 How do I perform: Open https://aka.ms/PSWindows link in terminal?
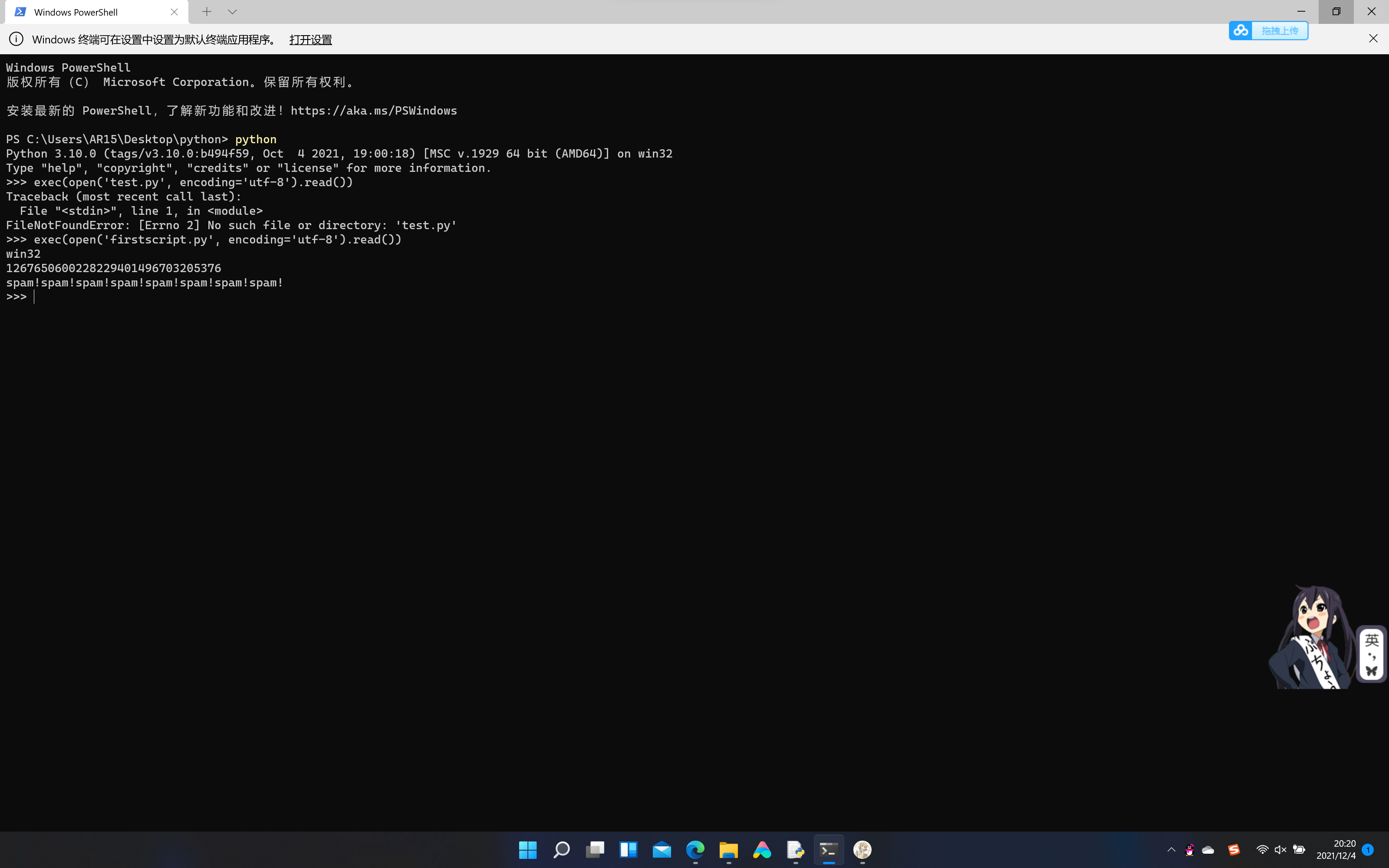click(x=374, y=111)
